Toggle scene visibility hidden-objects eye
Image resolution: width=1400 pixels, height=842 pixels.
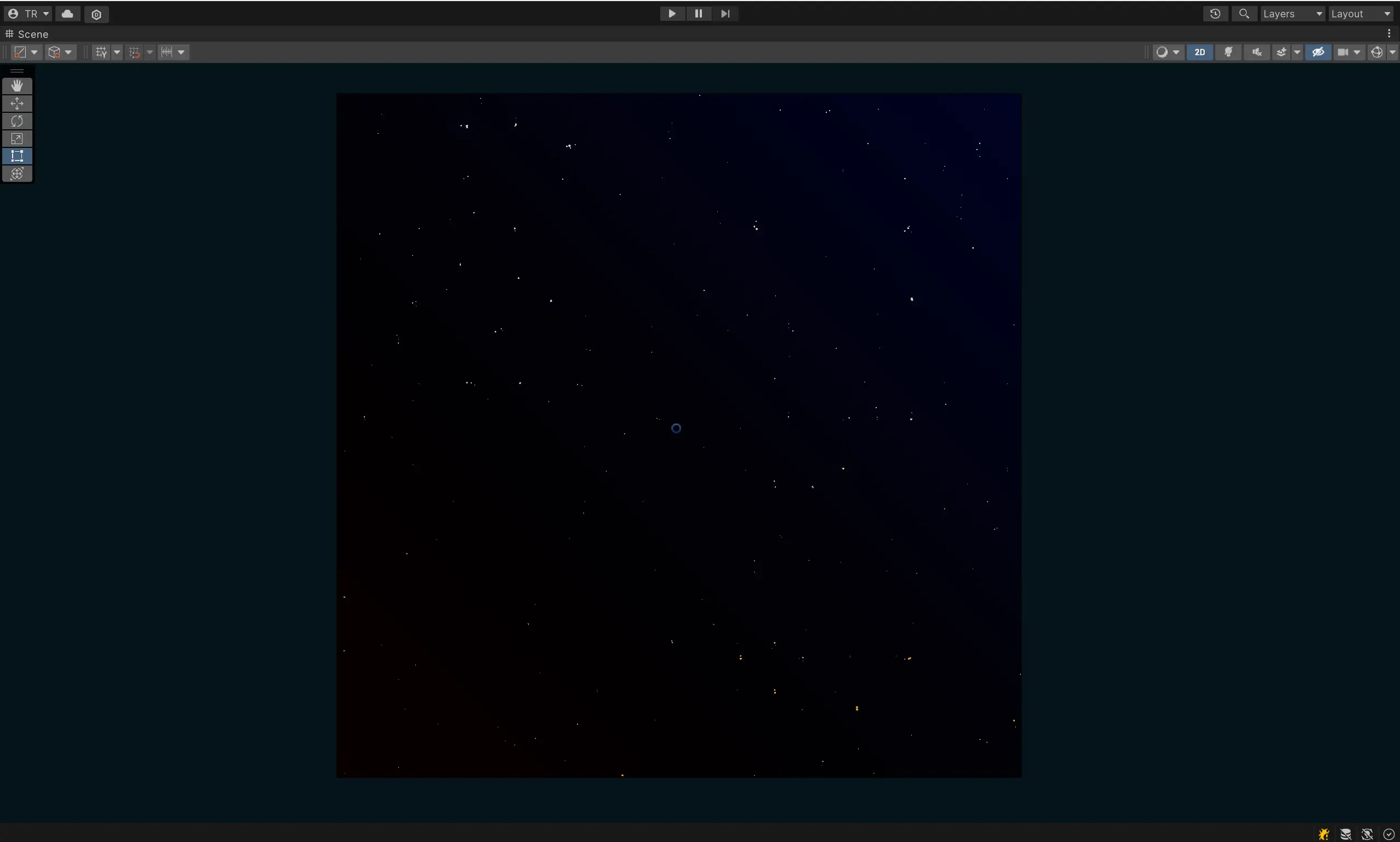tap(1318, 52)
